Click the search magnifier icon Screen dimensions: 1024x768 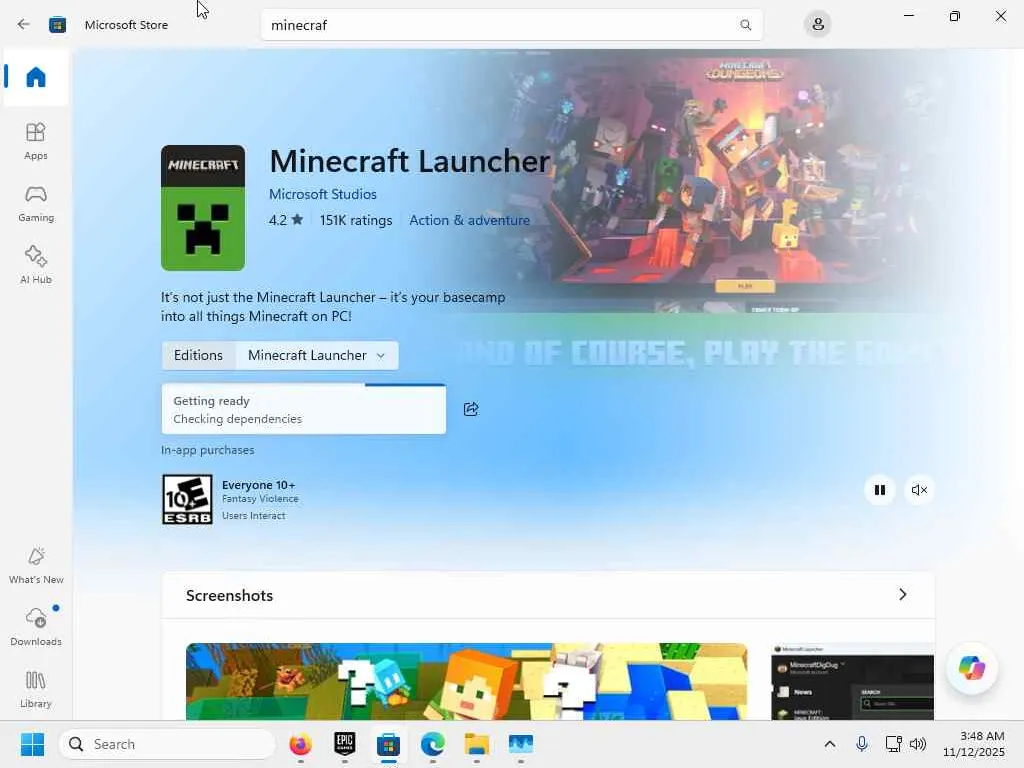(x=745, y=25)
